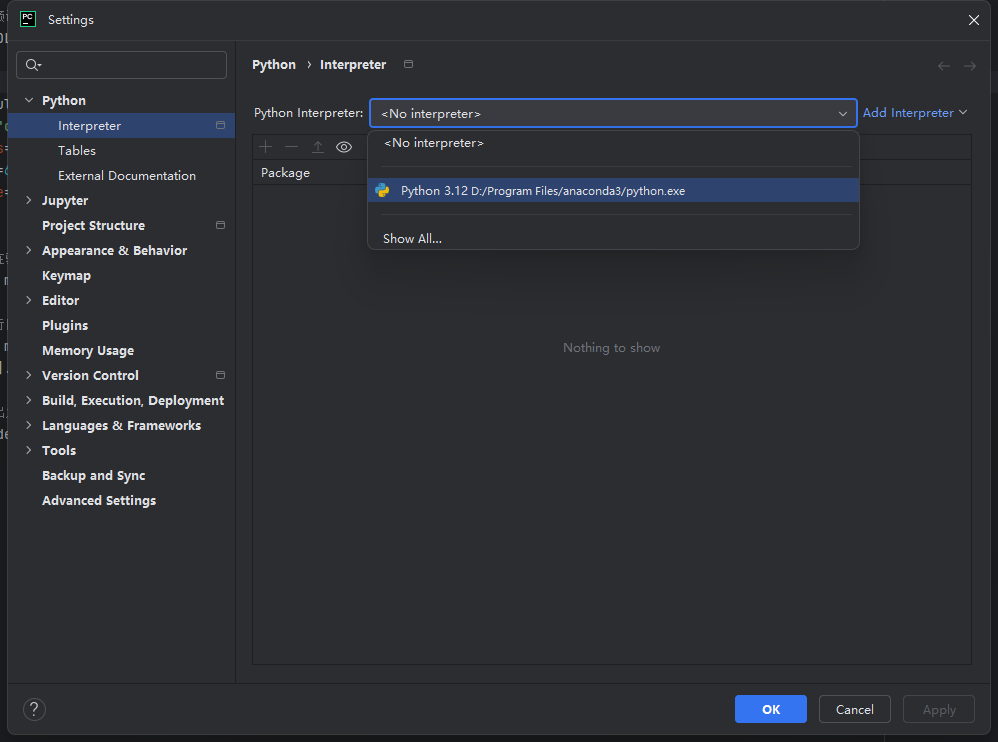
Task: Open Memory Usage settings
Action: (88, 350)
